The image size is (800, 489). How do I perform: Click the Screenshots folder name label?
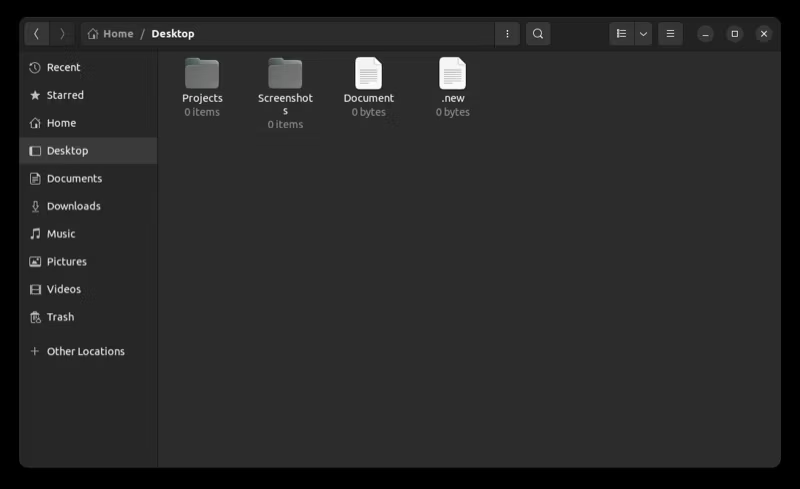pos(285,104)
